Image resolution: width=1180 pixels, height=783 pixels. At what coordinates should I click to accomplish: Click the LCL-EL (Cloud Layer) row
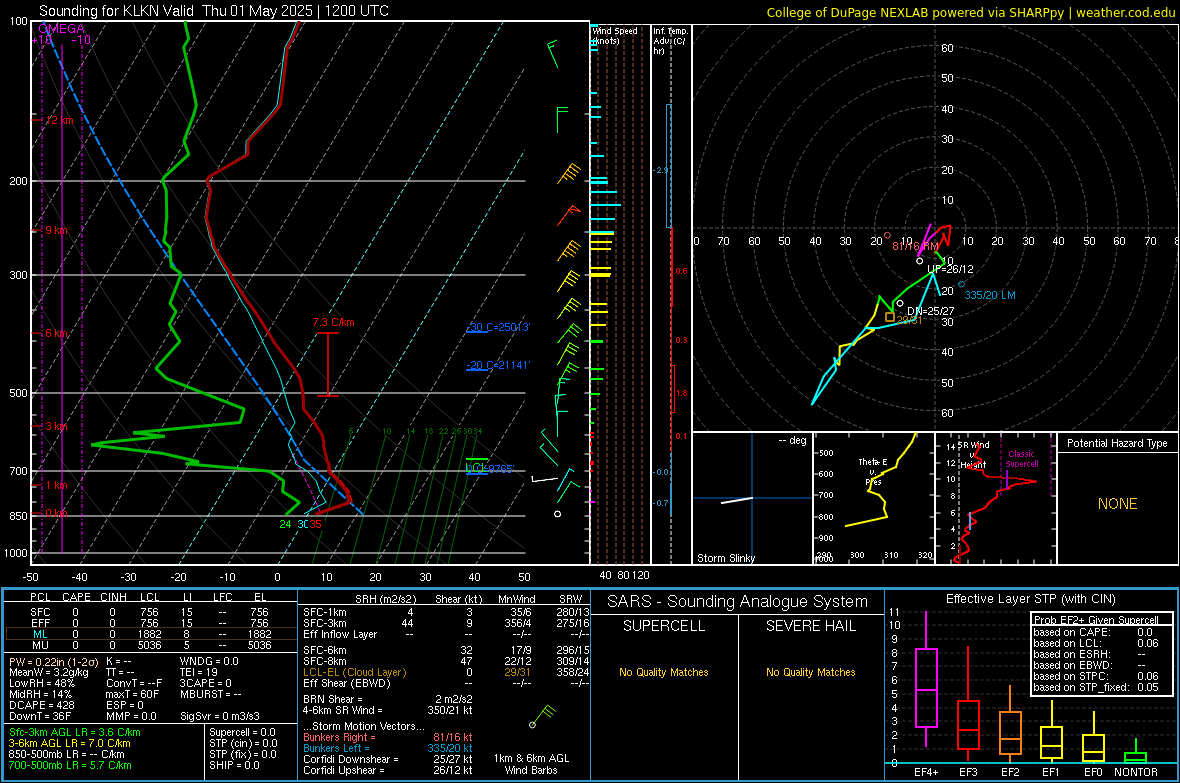[x=446, y=672]
